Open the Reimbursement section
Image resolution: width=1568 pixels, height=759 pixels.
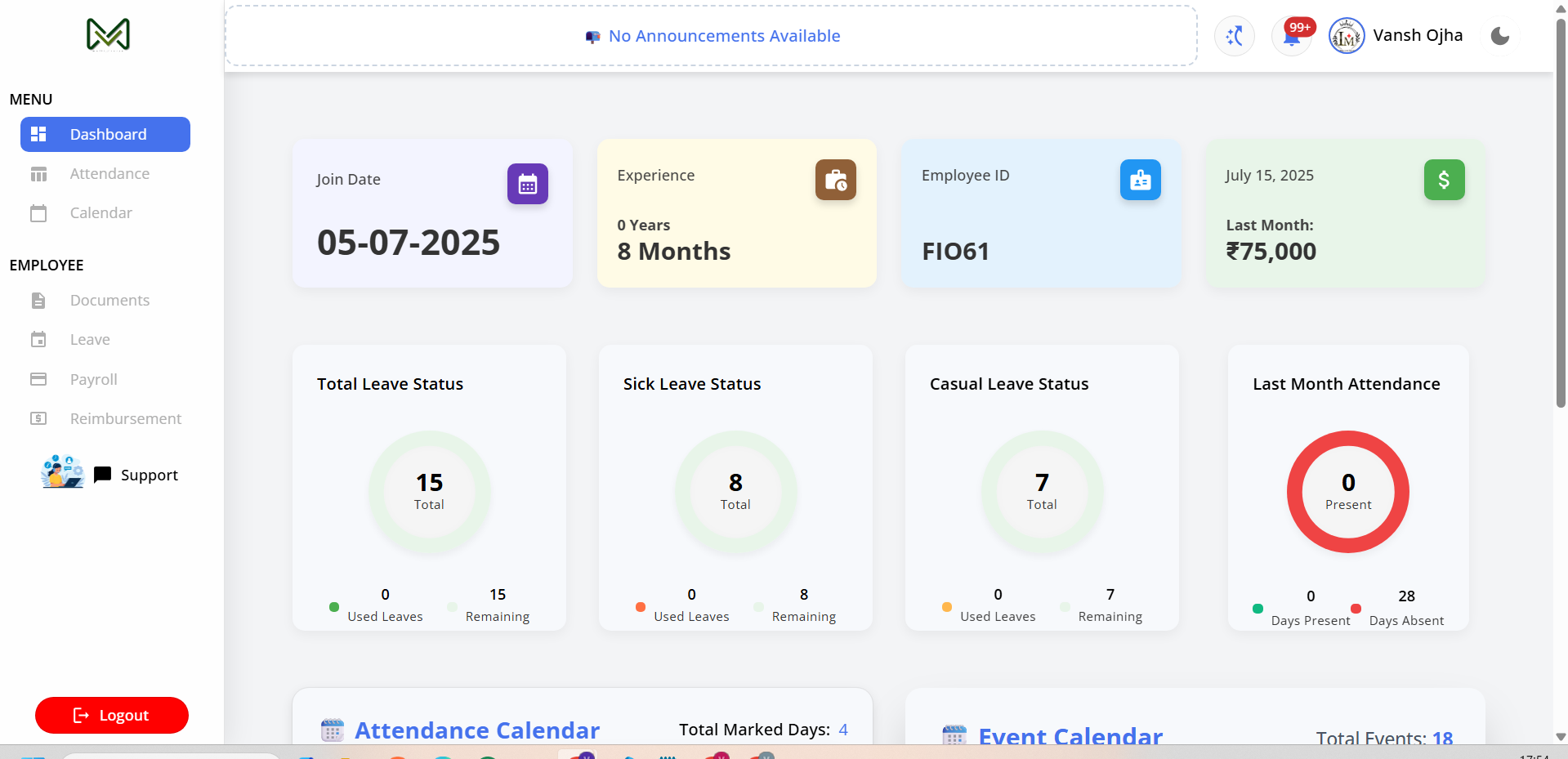[125, 418]
